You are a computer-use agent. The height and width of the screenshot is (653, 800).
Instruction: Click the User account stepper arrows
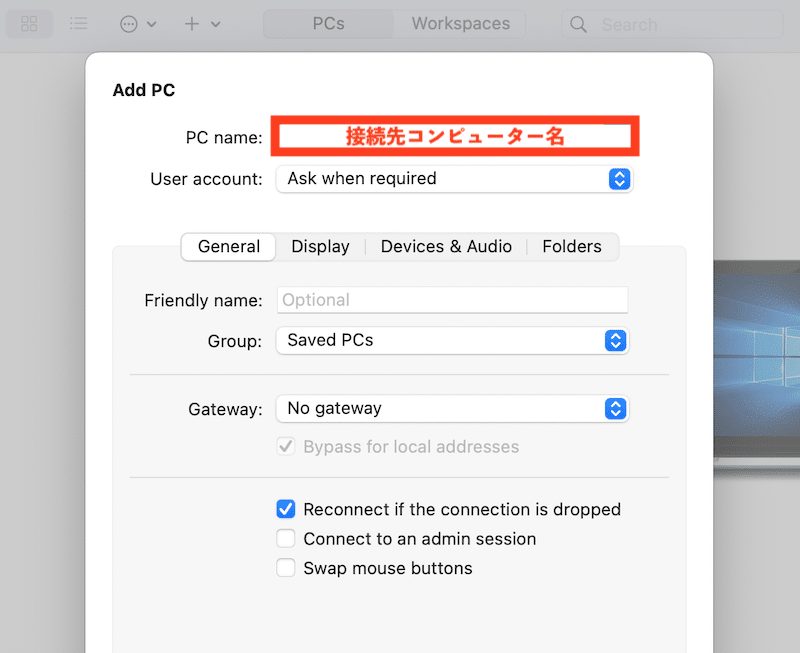[619, 179]
